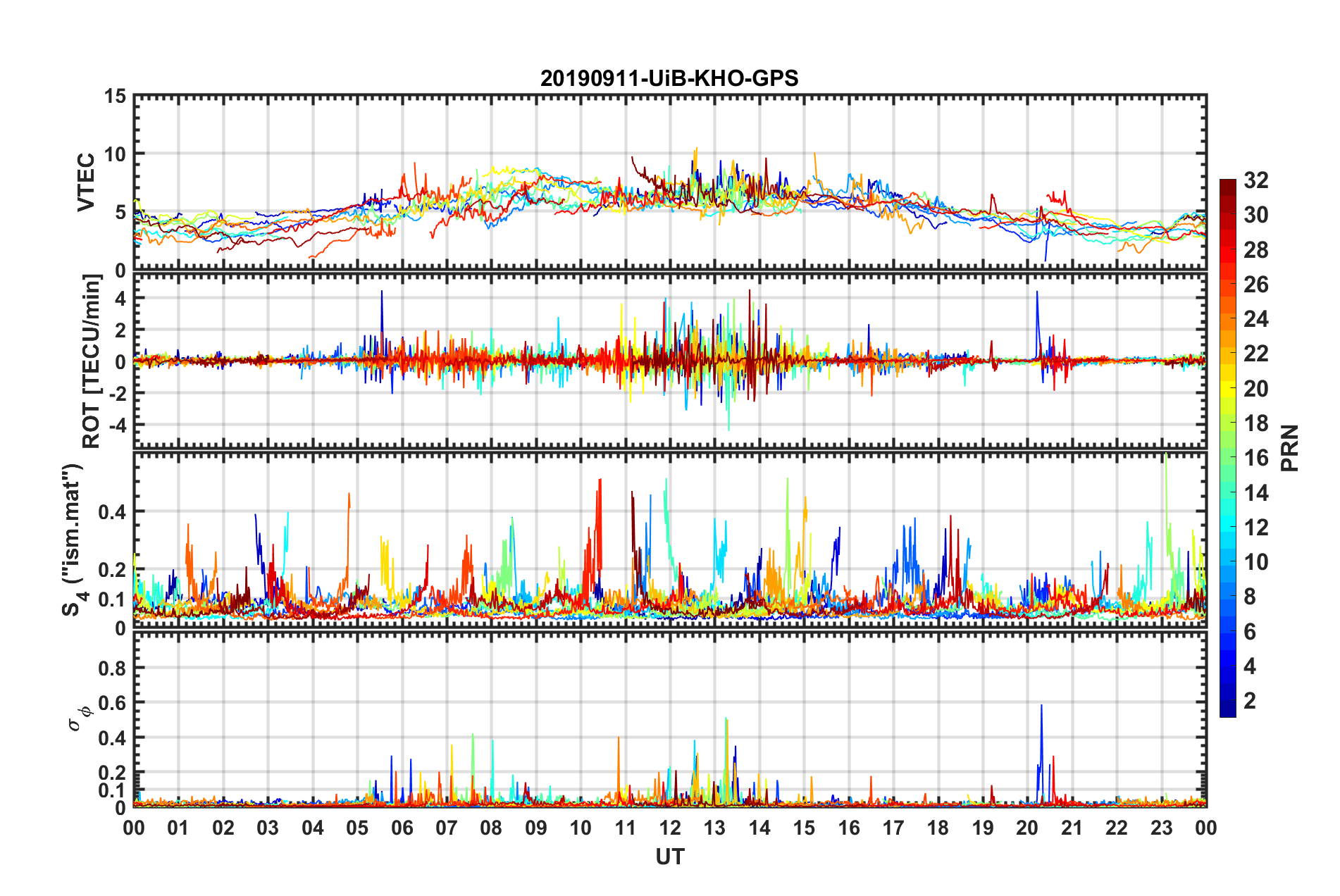The image size is (1340, 896).
Task: Click x-axis hour tick 19
Action: pyautogui.click(x=983, y=828)
